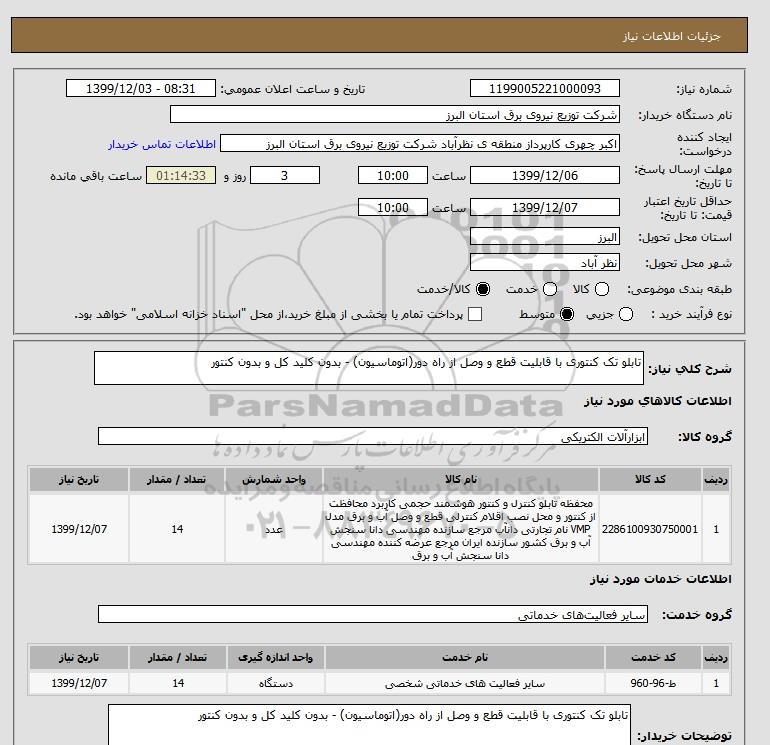Image resolution: width=770 pixels, height=745 pixels.
Task: Click the remaining days field showing 3
Action: [x=285, y=175]
